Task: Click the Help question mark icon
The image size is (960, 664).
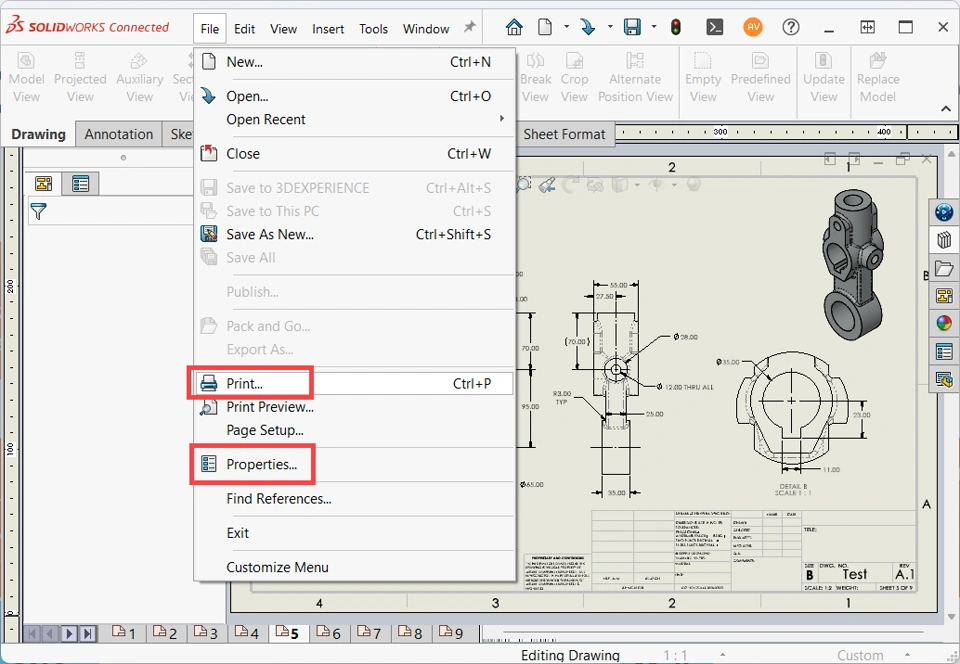Action: pyautogui.click(x=790, y=28)
